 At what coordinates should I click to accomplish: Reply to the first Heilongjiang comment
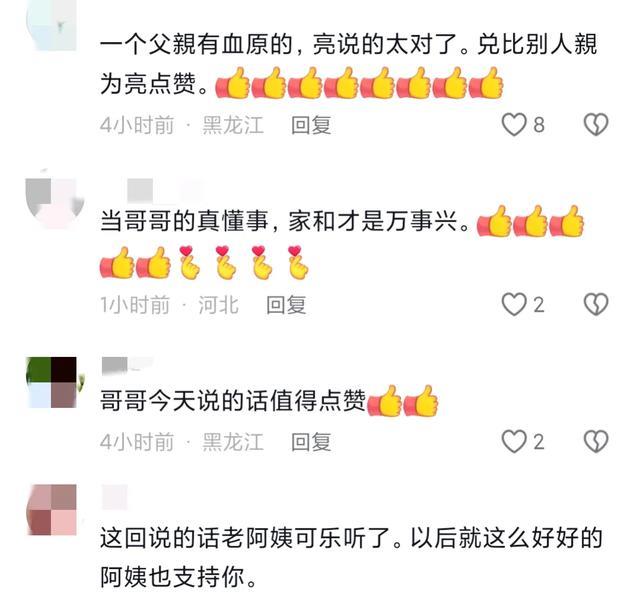pyautogui.click(x=311, y=125)
